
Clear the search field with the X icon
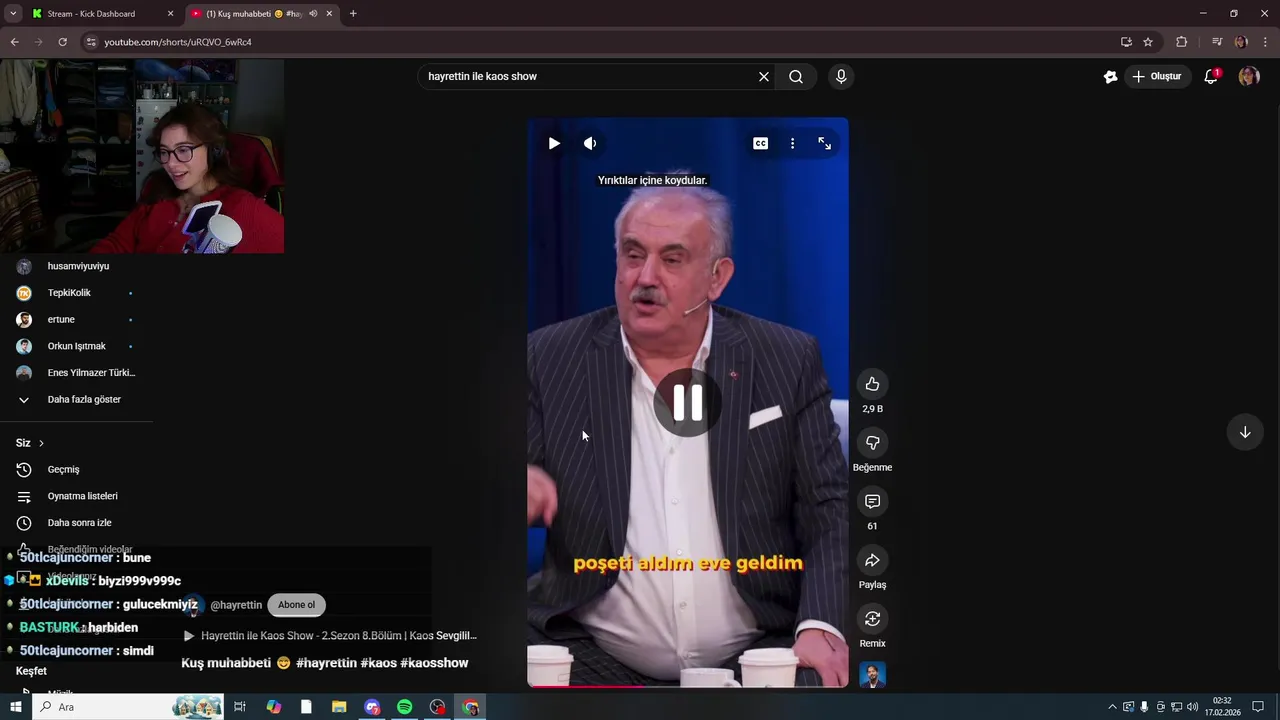pos(764,77)
